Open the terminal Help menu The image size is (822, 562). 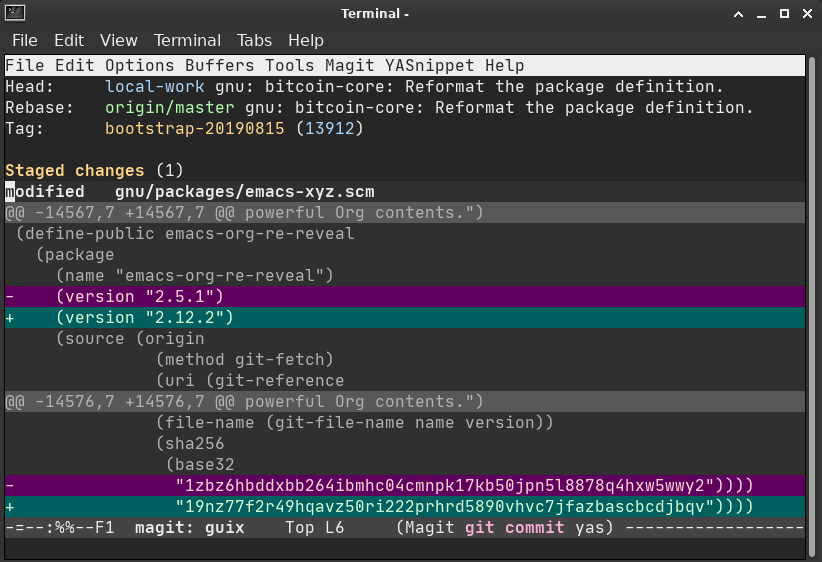[306, 40]
